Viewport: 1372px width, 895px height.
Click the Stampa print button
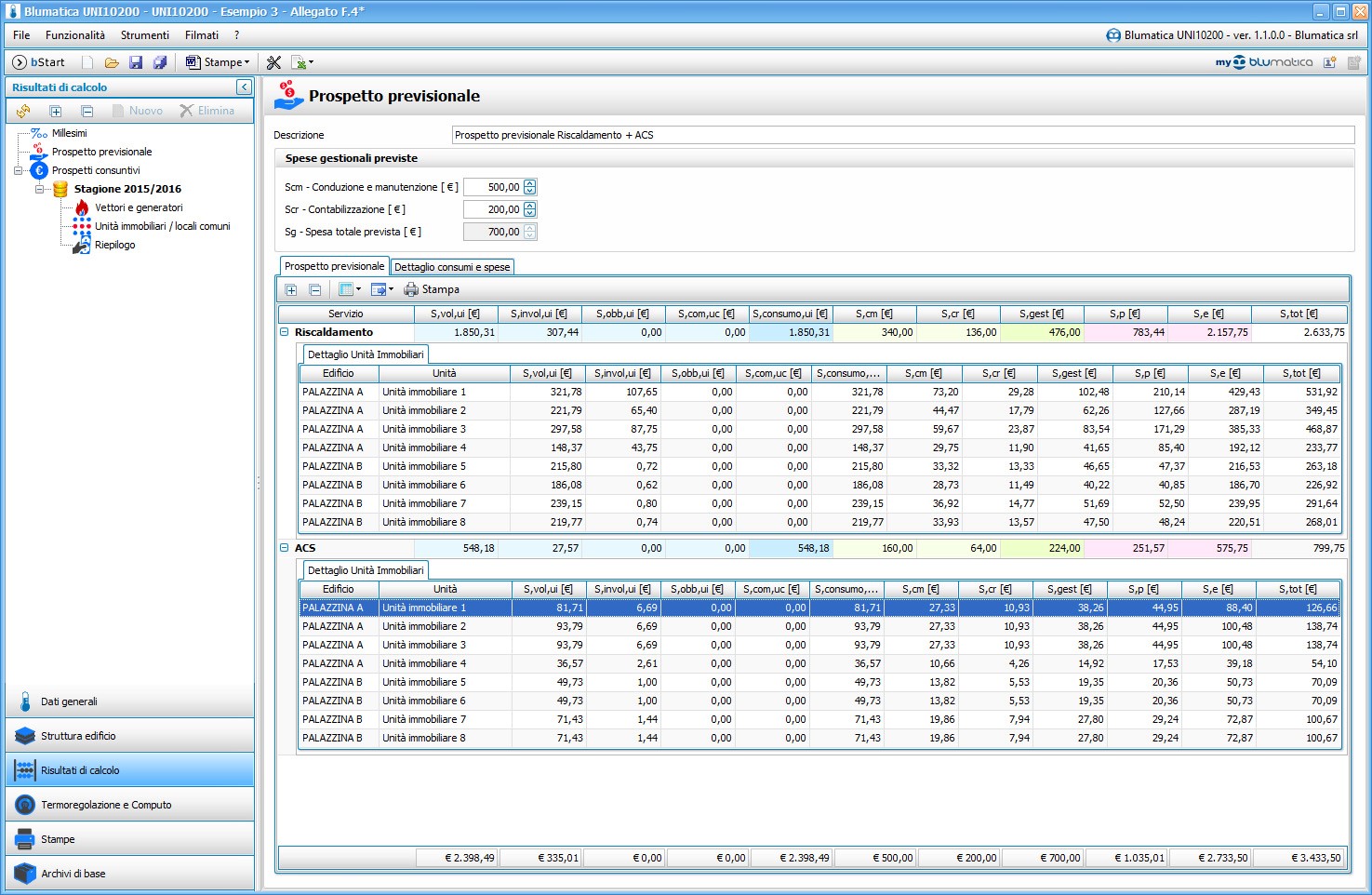coord(432,289)
